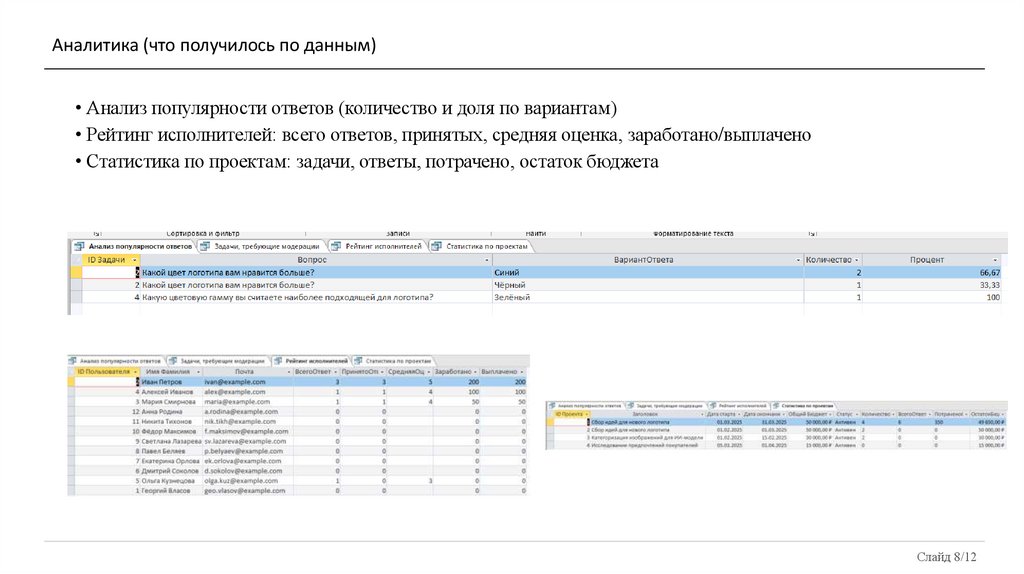Click 'Форматирование текста' ribbon group label
1024x574 pixels.
coord(693,233)
